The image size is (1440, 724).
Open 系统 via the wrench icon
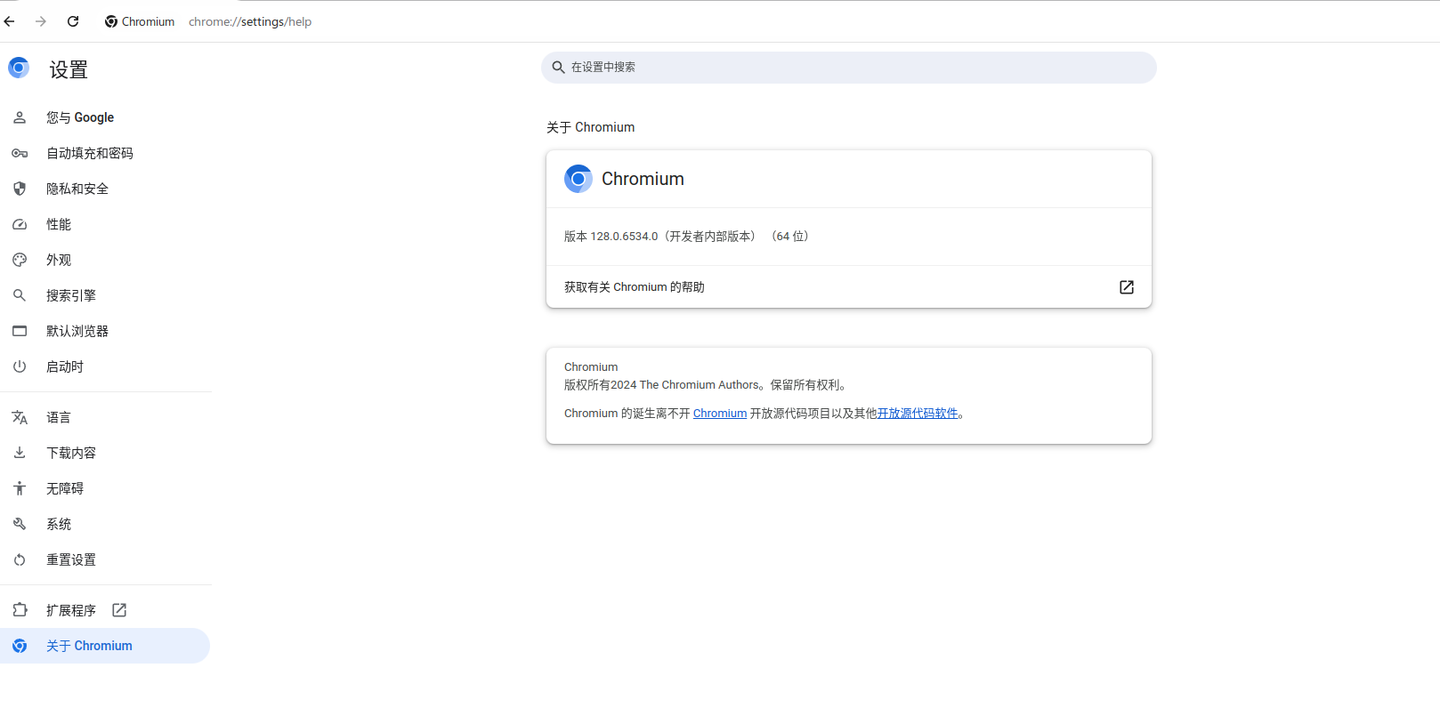point(20,523)
